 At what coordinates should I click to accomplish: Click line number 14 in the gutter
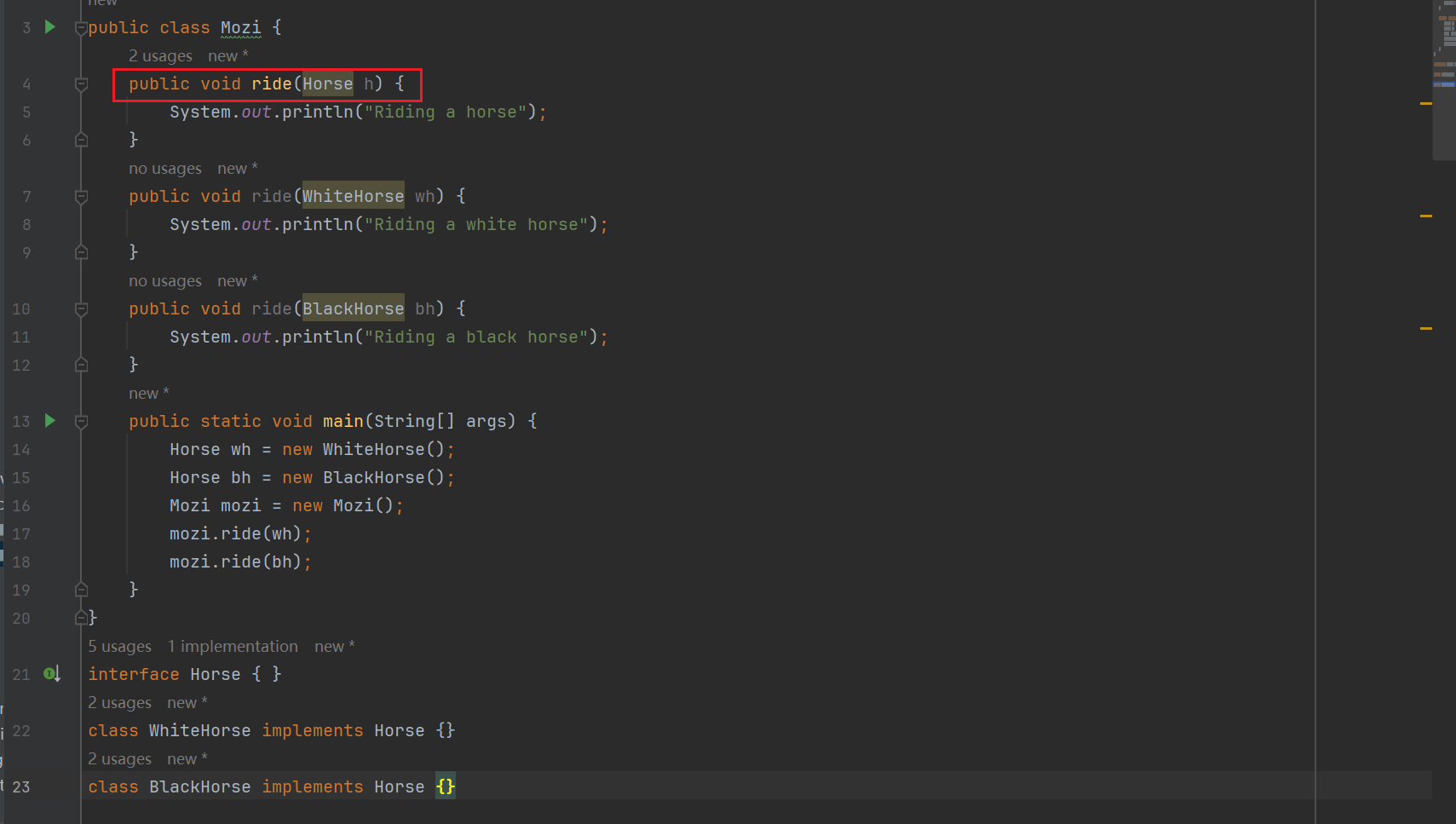(x=21, y=450)
